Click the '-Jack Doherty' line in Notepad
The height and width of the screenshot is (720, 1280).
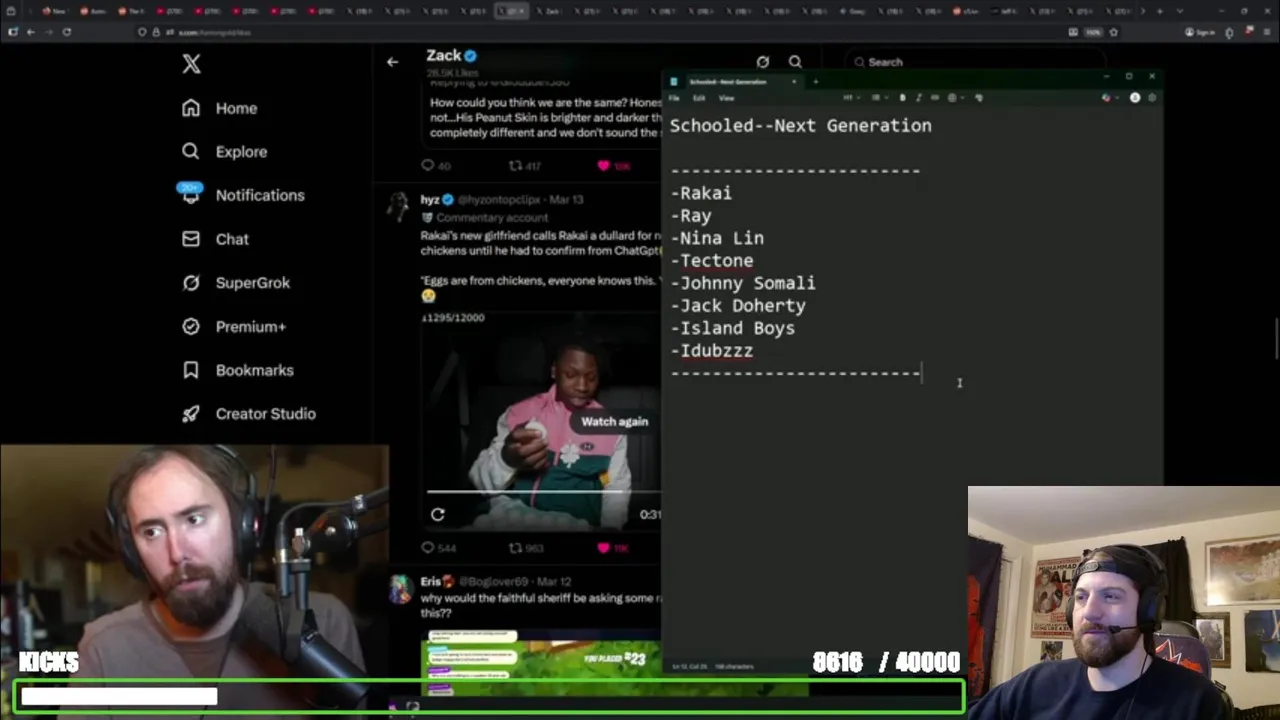click(738, 306)
